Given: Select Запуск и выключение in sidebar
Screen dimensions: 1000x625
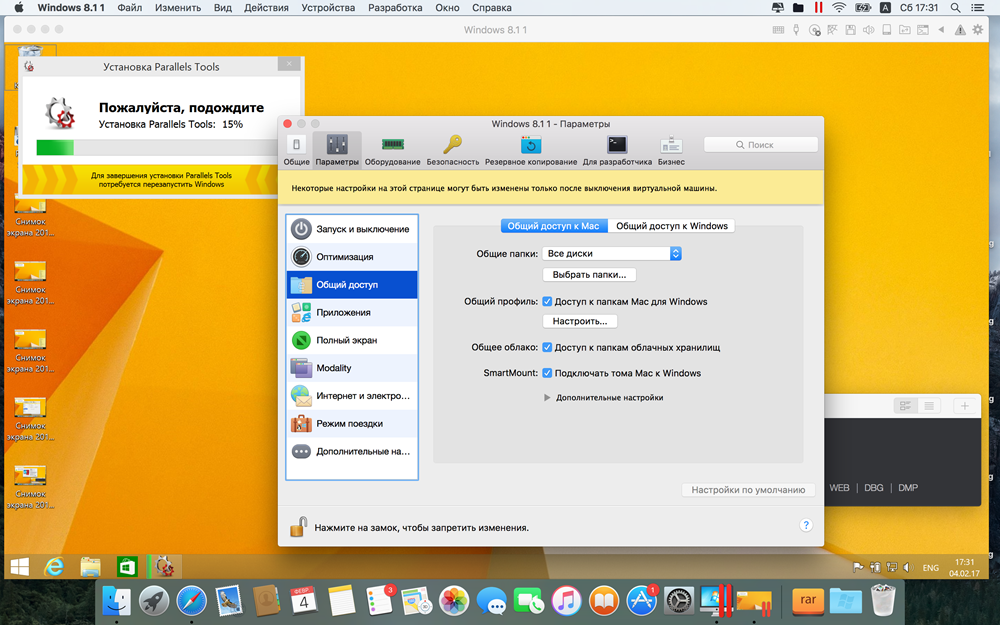Looking at the screenshot, I should (x=352, y=229).
